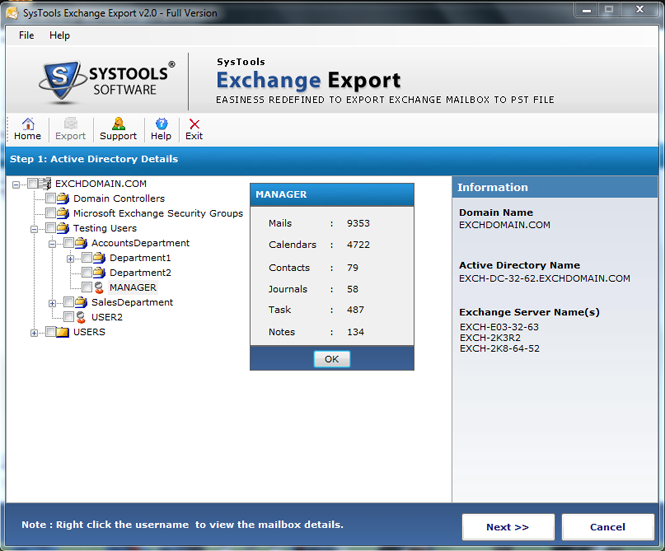This screenshot has width=665, height=551.
Task: Select the AccountsDepartment checkbox
Action: pos(68,243)
